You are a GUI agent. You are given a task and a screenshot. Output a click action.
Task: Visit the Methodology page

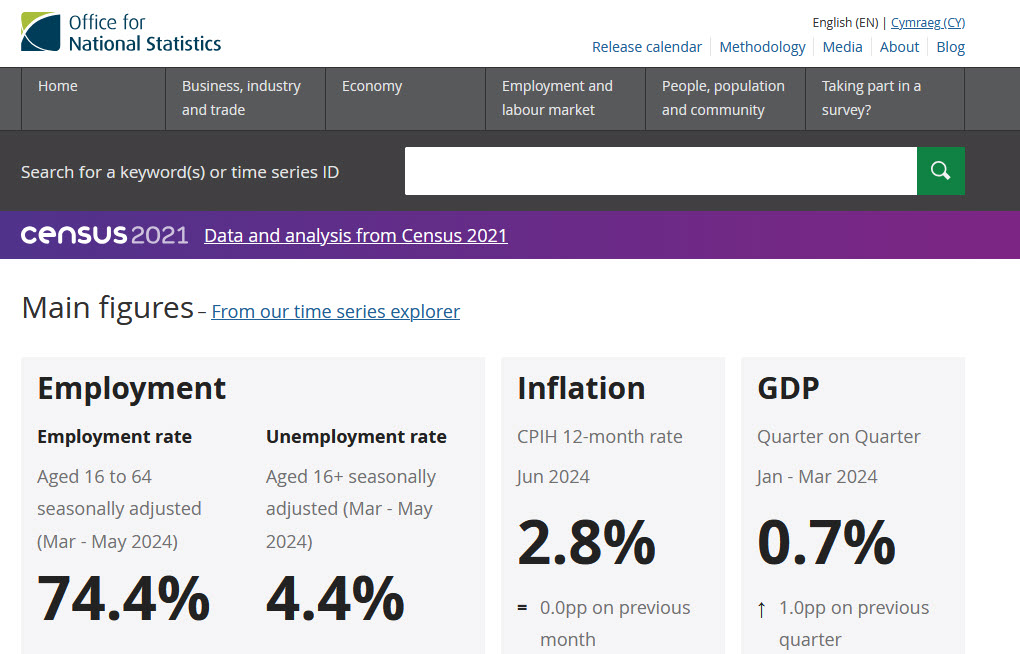[762, 47]
